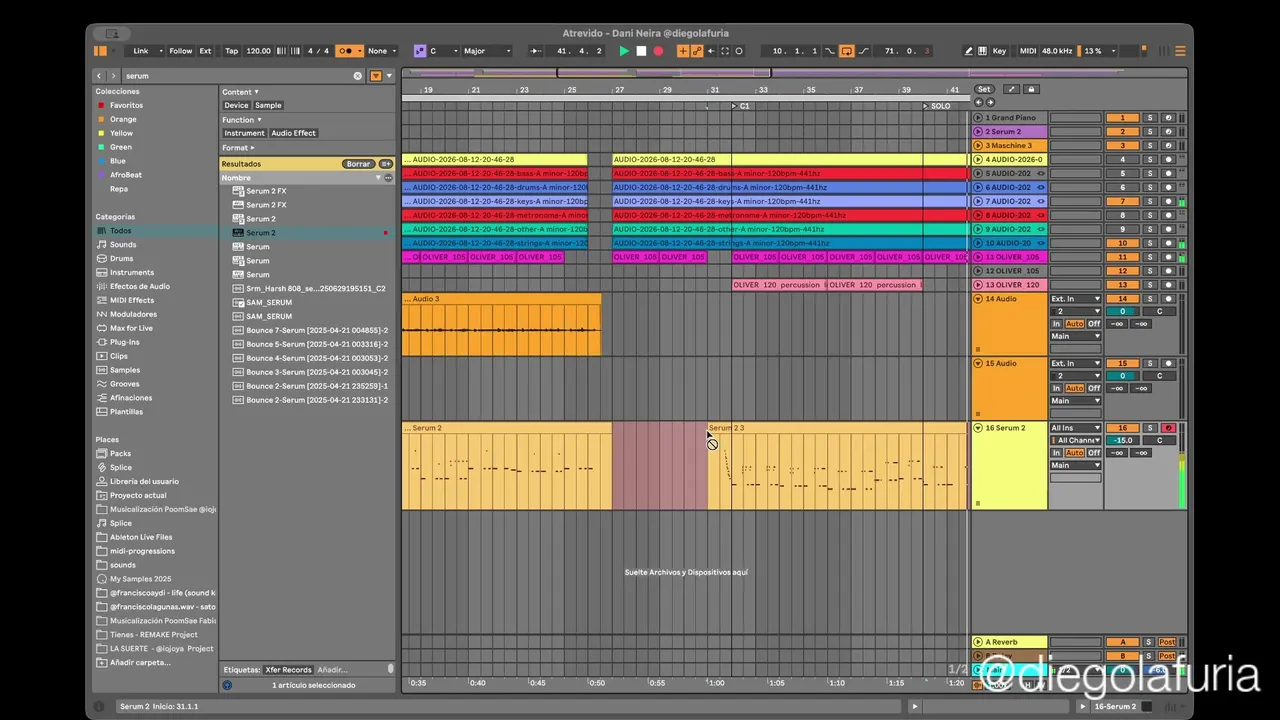
Task: Open the hamburger menu at top right
Action: click(x=1180, y=51)
